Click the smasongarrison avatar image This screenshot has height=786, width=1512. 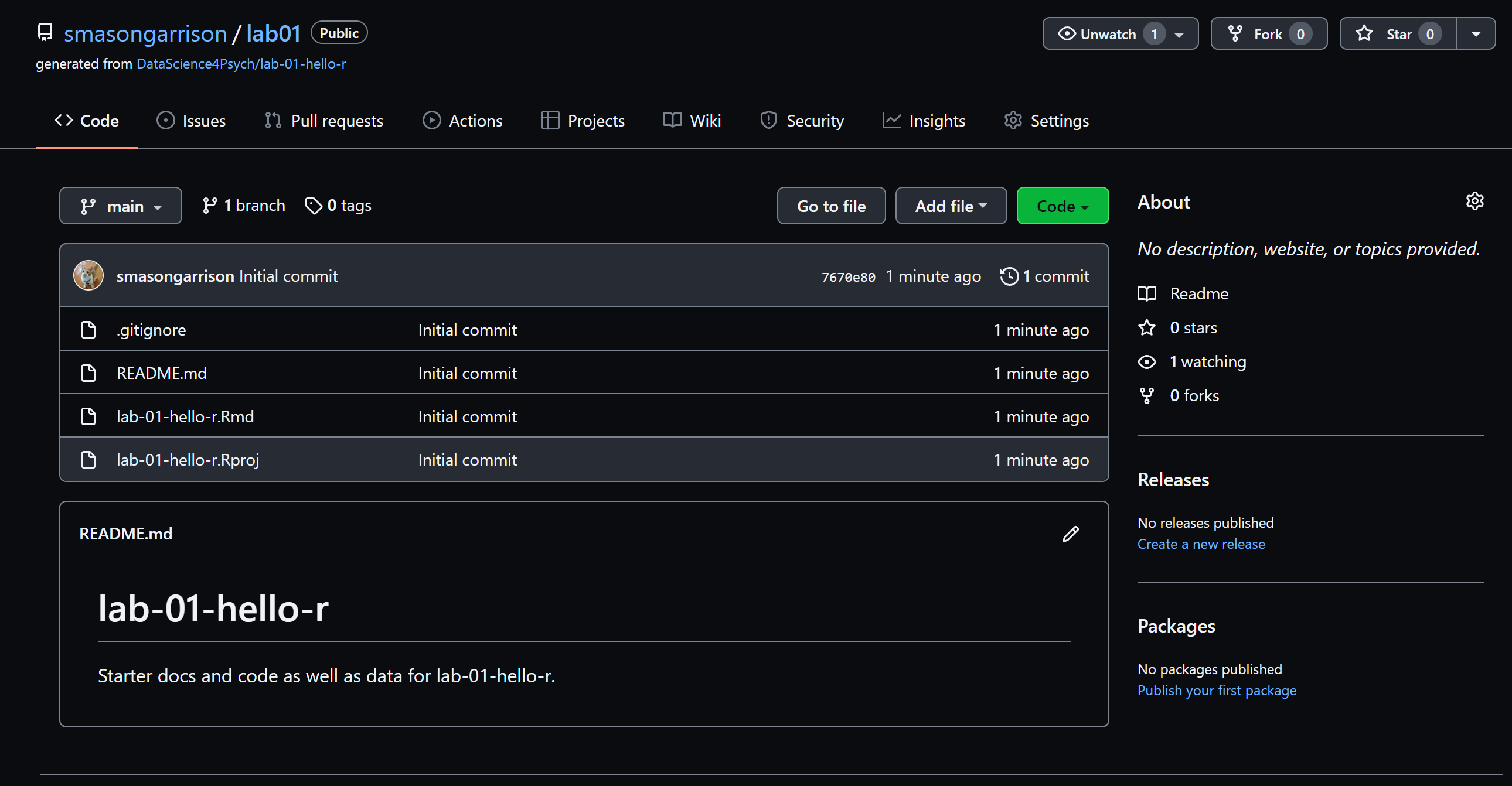88,276
